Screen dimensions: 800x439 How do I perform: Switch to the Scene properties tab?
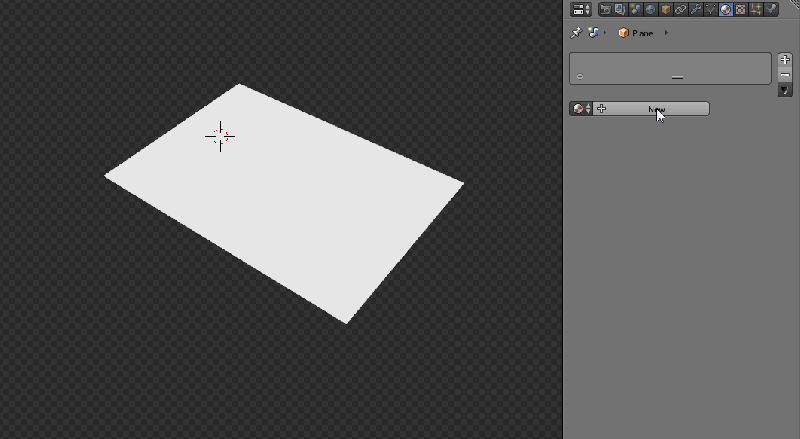tap(635, 9)
